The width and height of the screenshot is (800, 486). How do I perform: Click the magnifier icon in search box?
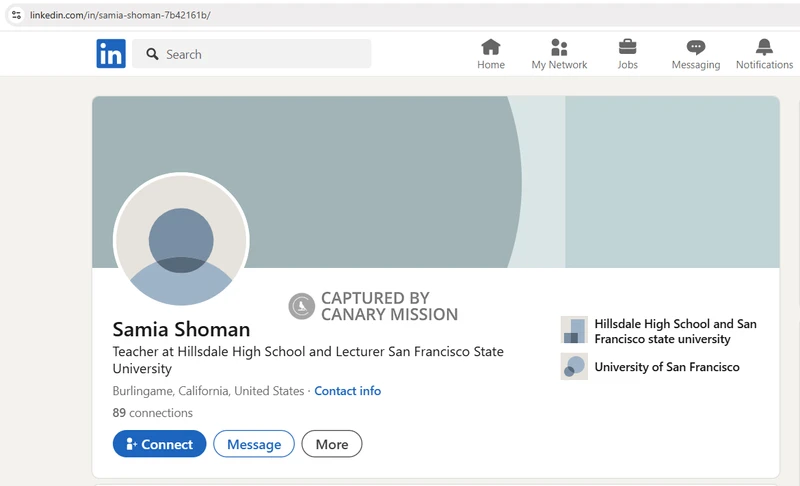click(153, 54)
